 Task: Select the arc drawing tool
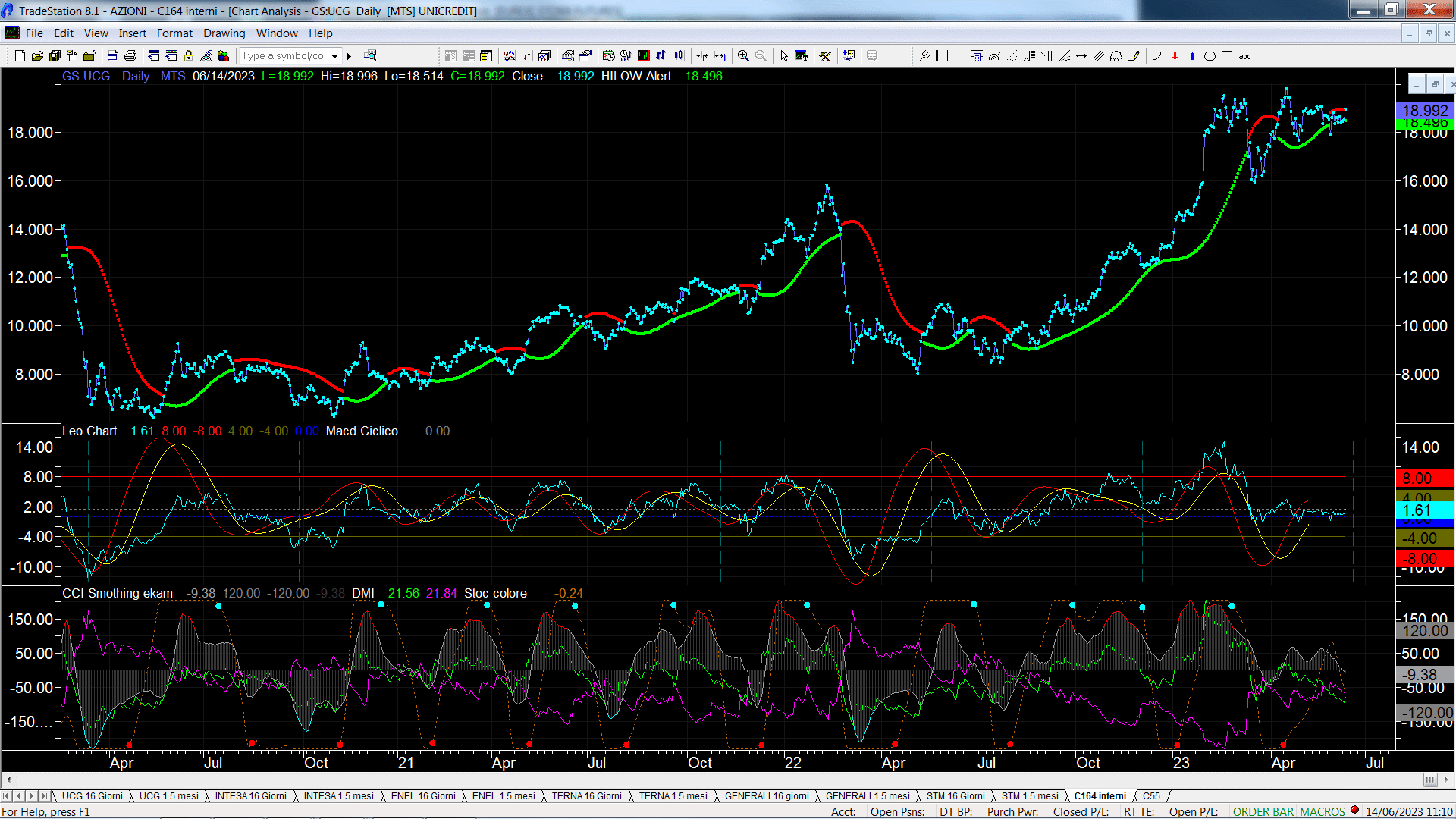pos(1157,56)
